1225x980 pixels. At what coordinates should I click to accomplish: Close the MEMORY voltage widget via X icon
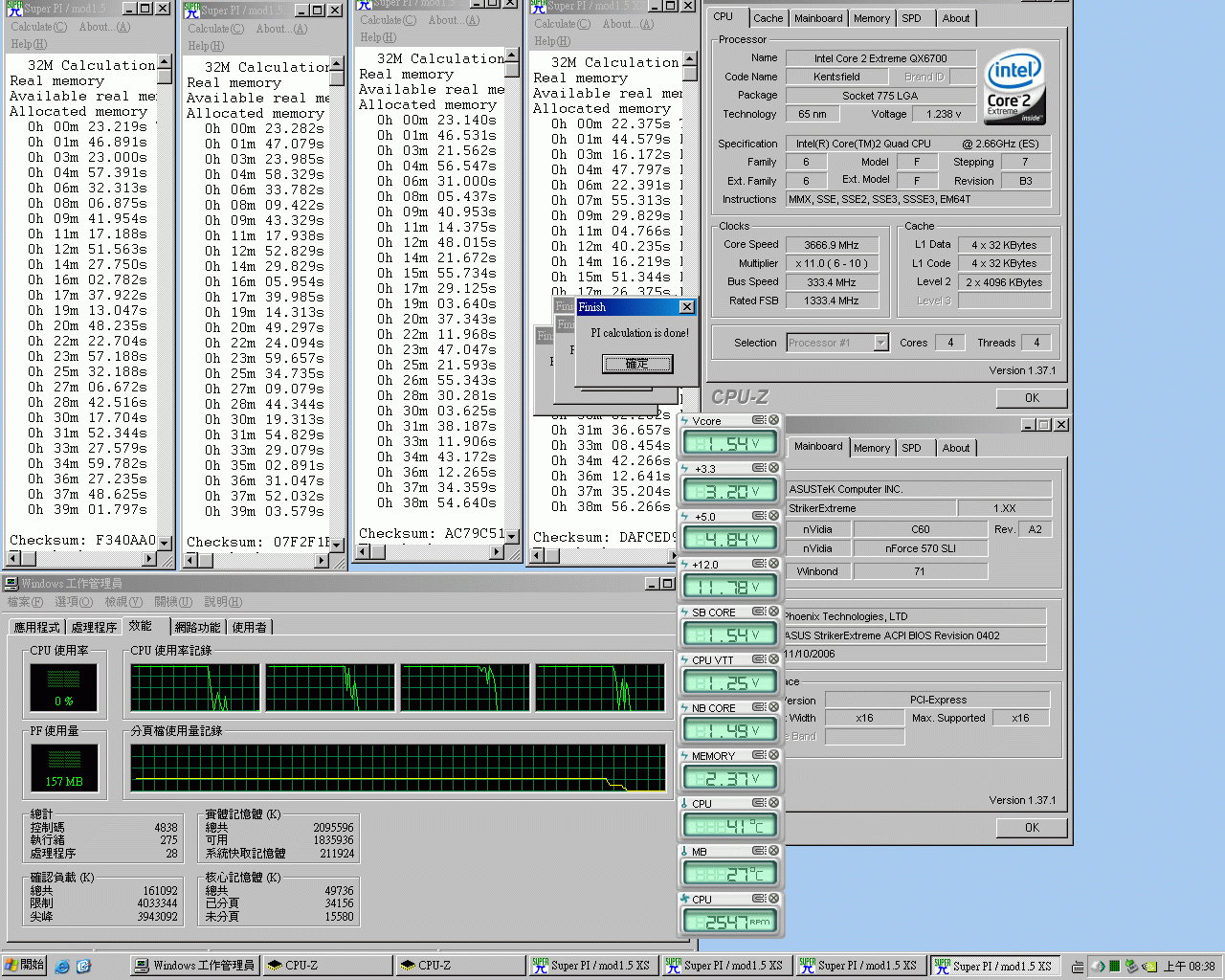[773, 755]
